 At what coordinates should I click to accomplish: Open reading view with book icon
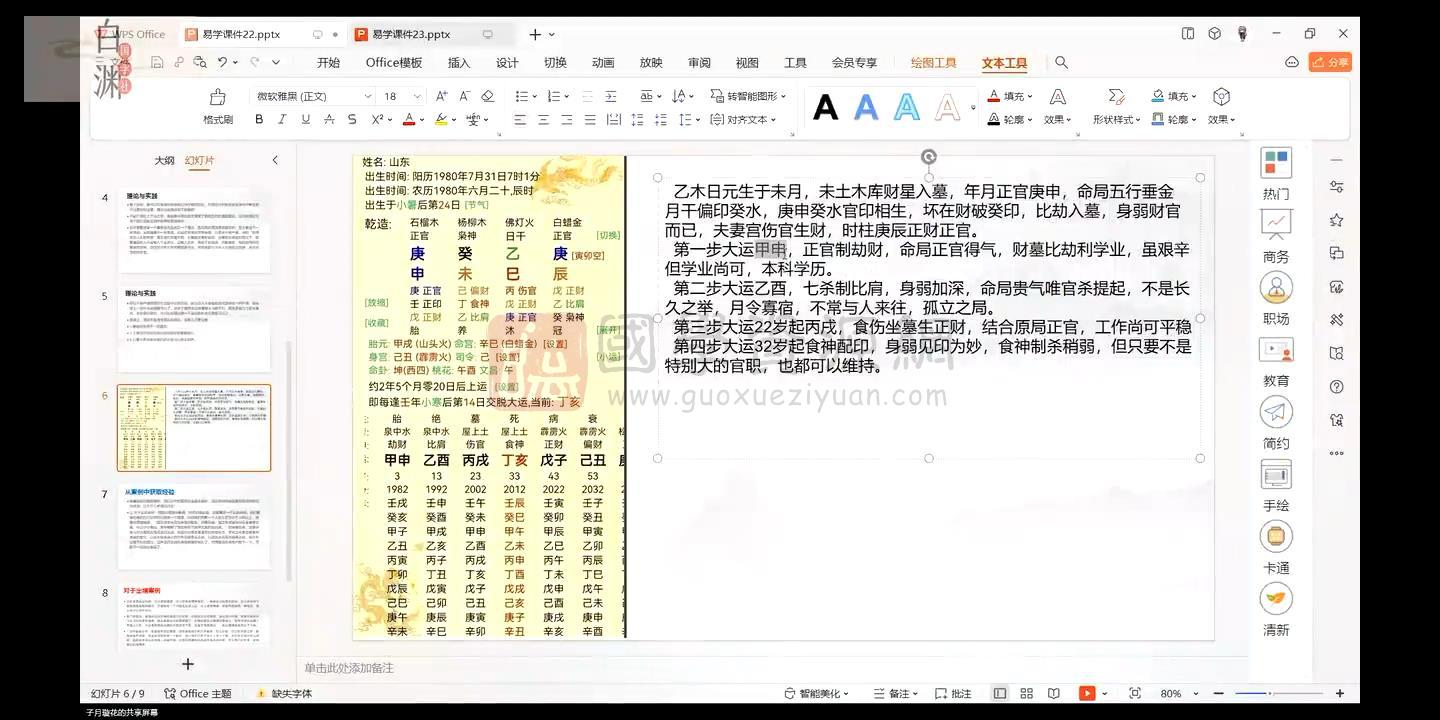click(x=1054, y=693)
